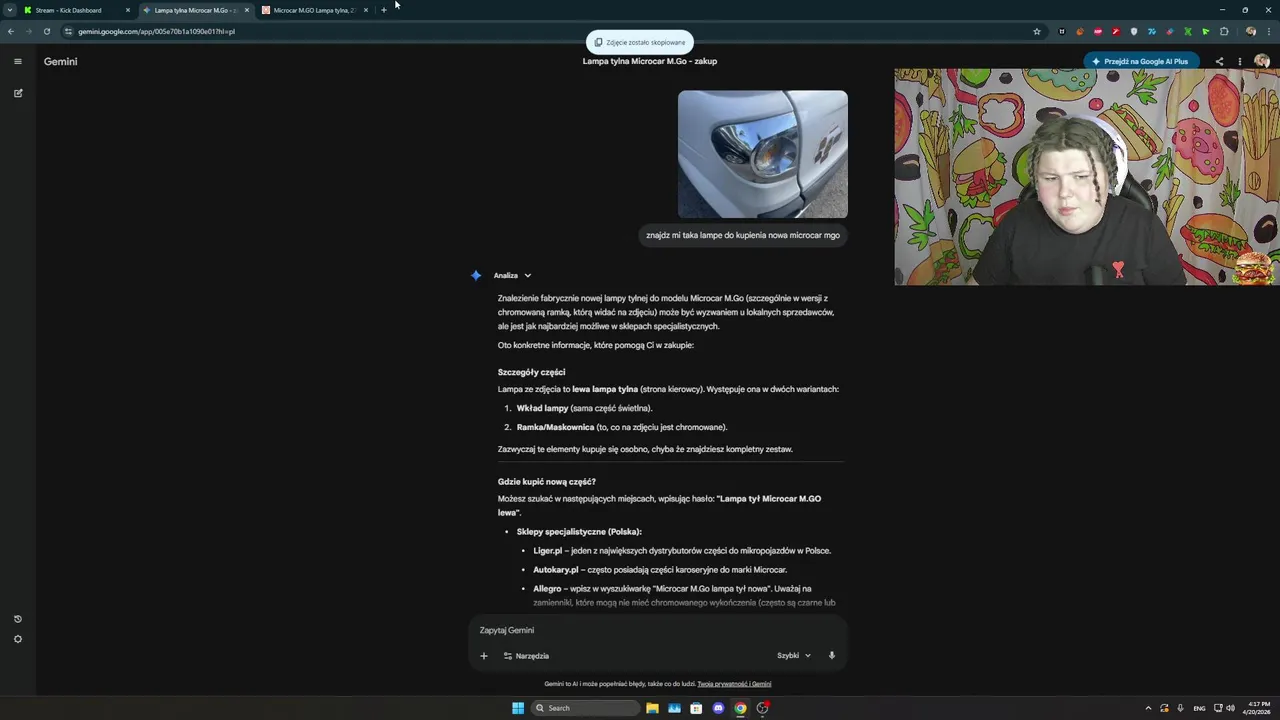
Task: Click the Zapytaj Gemini prompt field
Action: (x=658, y=630)
